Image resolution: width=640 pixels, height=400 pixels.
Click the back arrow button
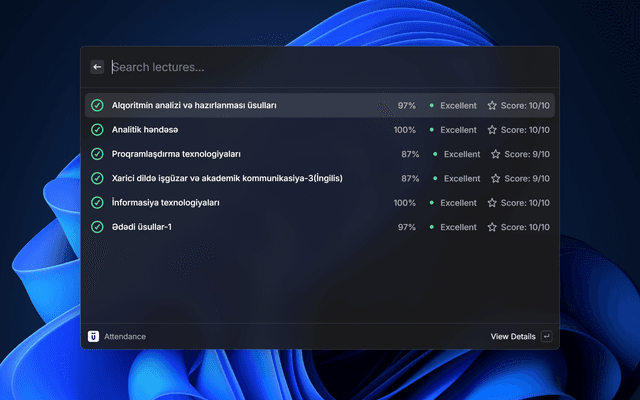click(97, 67)
